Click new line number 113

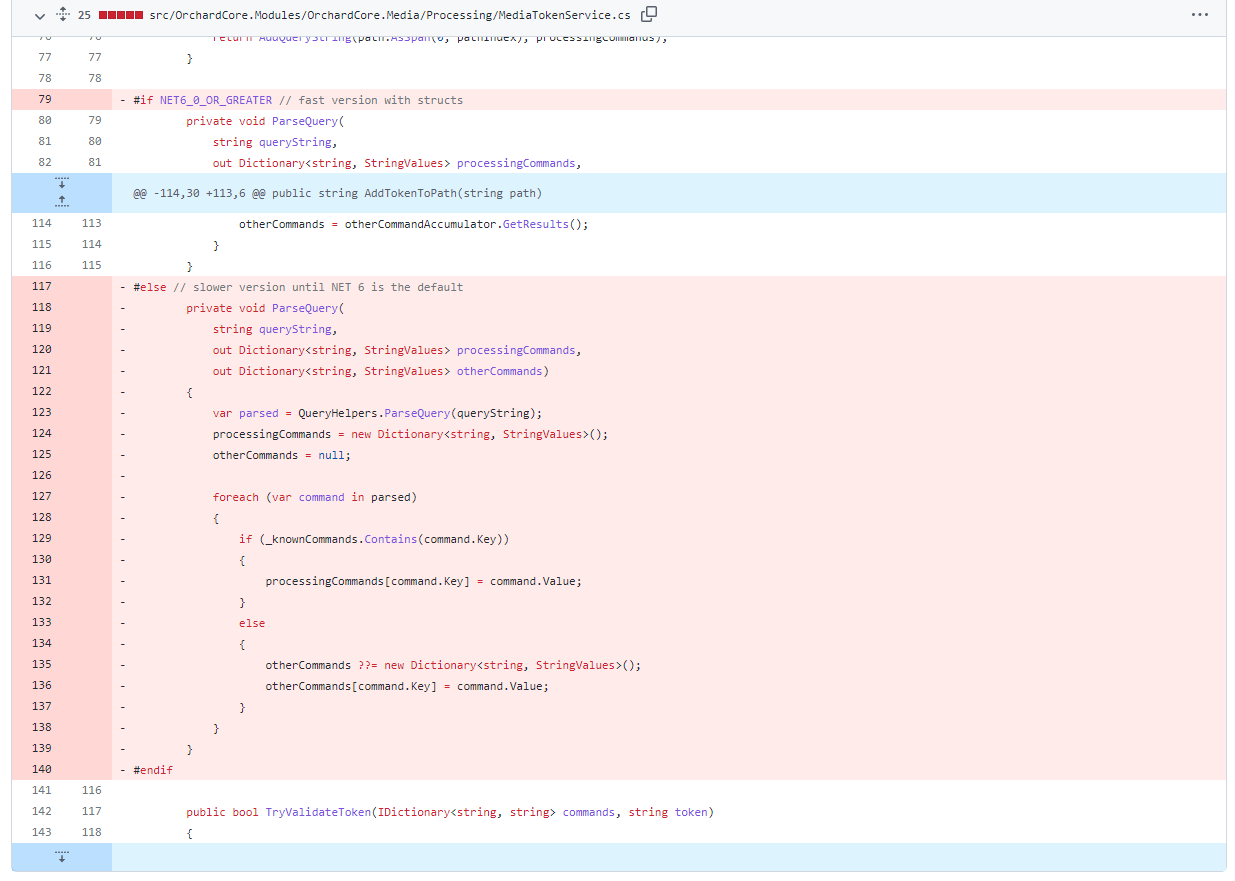(91, 224)
